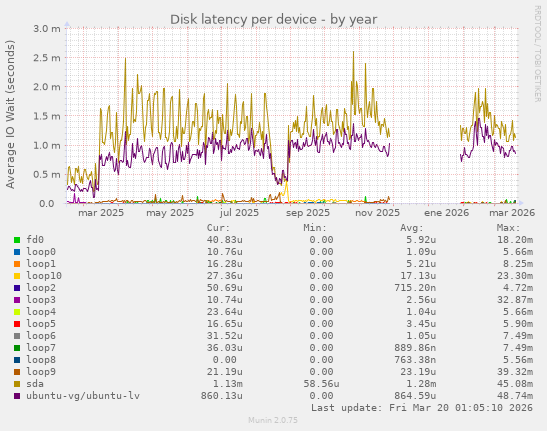Click the 'Min:' column header
The width and height of the screenshot is (547, 431).
315,228
